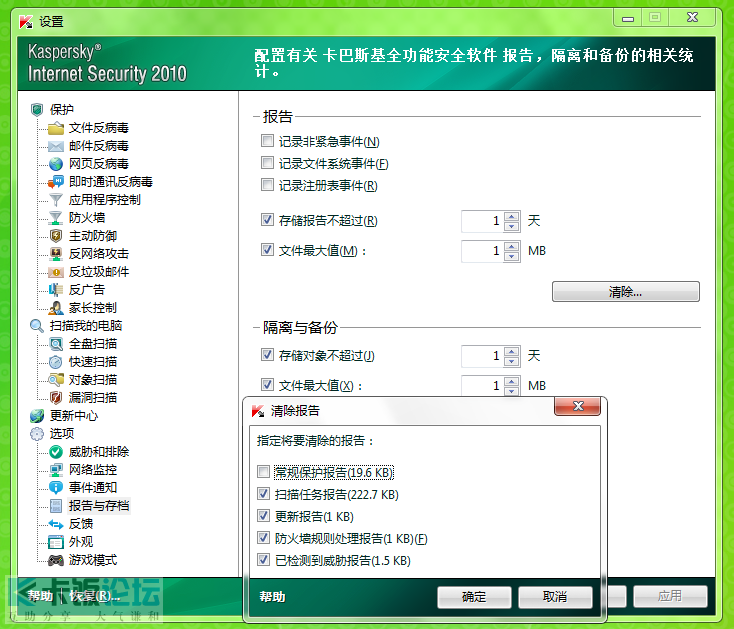Open 更新中心 settings section
734x629 pixels.
coord(74,416)
